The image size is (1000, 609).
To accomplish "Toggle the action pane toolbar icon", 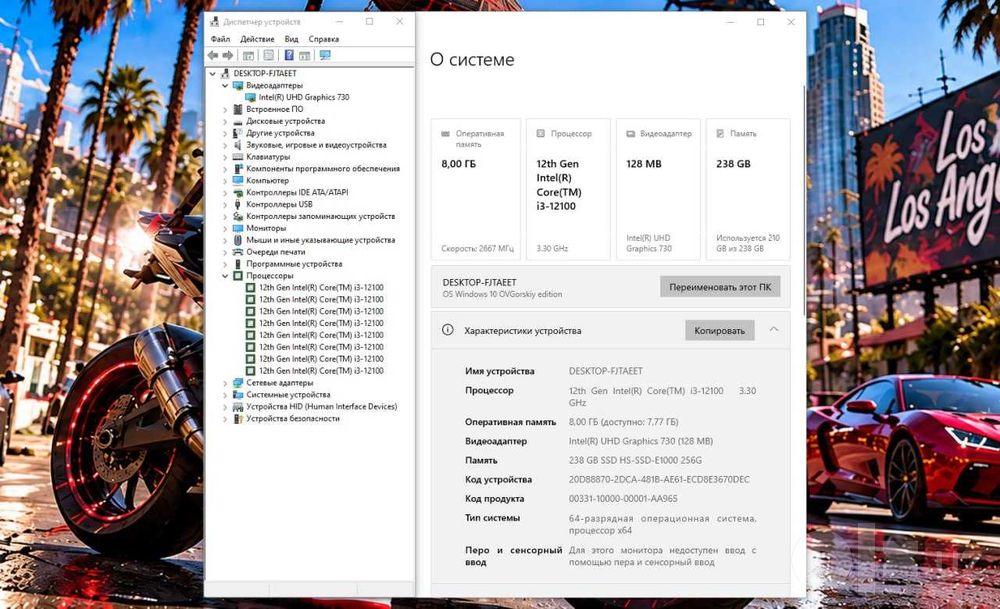I will [305, 55].
